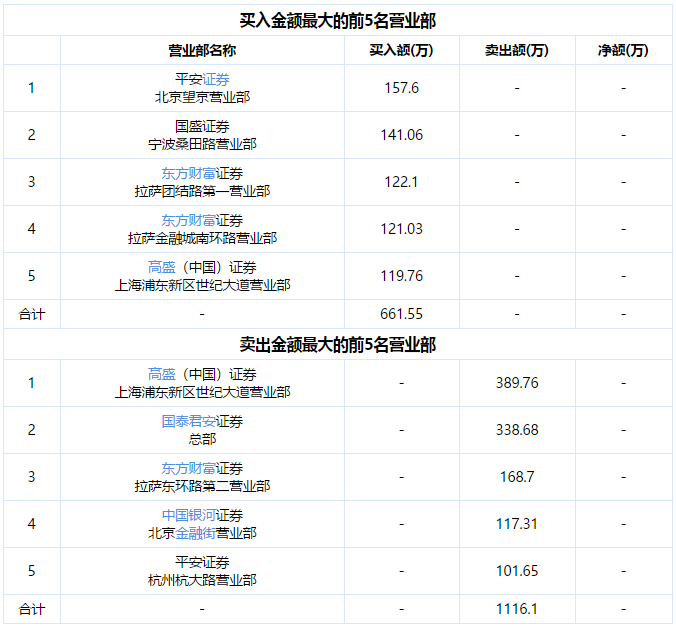Screen dimensions: 676x627
Task: Click the 国盛证券 宁波桑田路营业部 cell
Action: 202,135
